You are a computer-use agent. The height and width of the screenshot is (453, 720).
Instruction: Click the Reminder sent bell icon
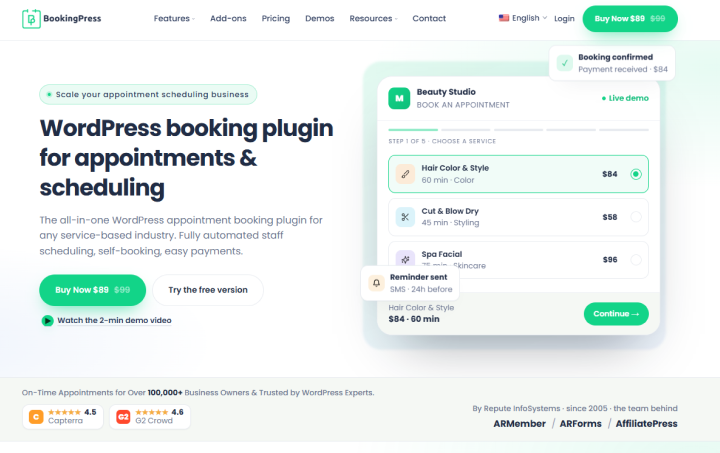point(376,283)
